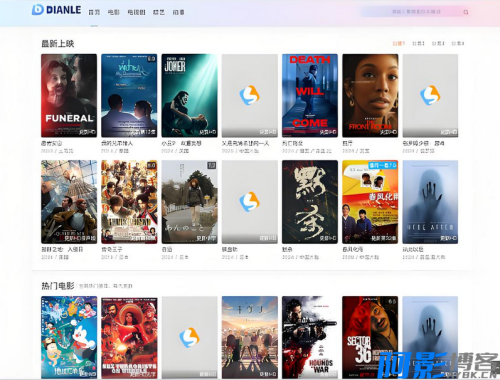Click the placeholder logo icon beside JOKER
This screenshot has height=380, width=500.
250,95
